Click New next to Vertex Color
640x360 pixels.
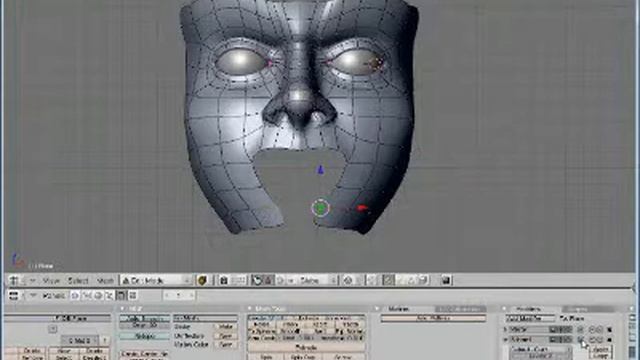[x=225, y=344]
